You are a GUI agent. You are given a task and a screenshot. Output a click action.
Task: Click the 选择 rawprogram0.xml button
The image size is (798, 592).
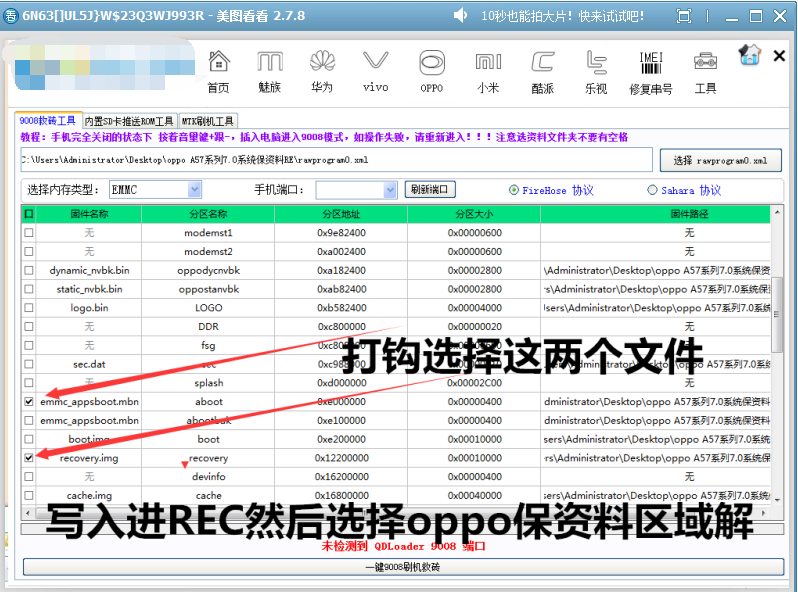point(720,160)
